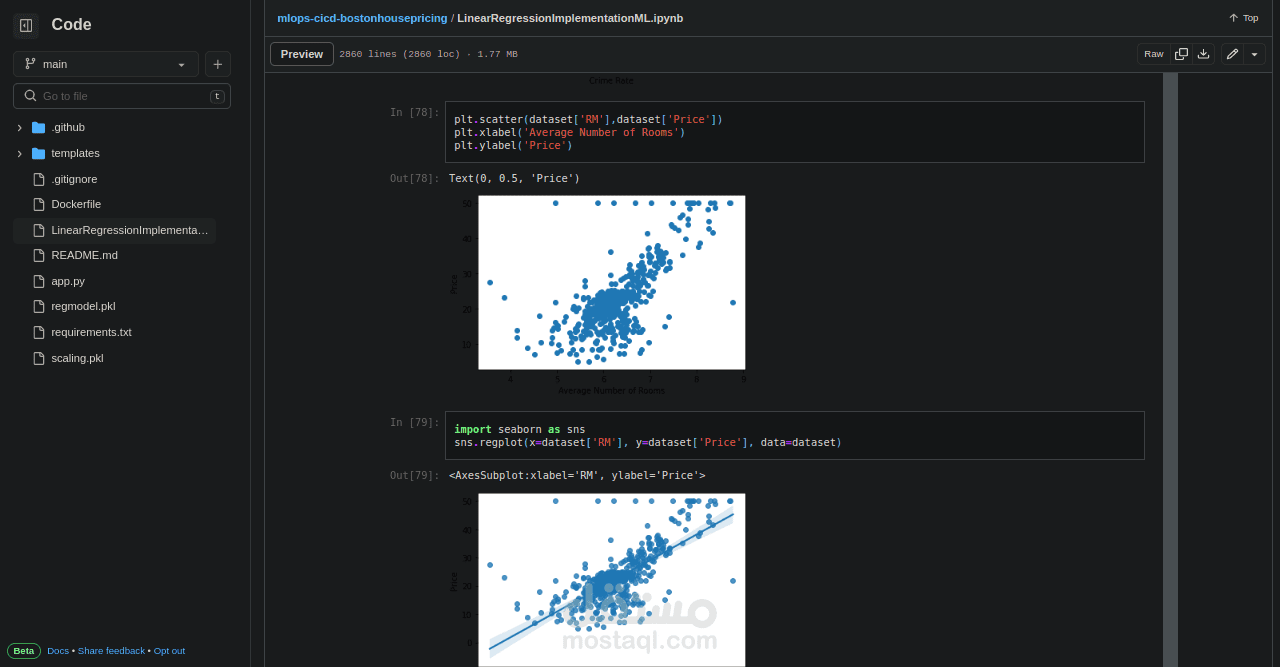Open the Share feedback link
Viewport: 1280px width, 667px height.
(111, 651)
